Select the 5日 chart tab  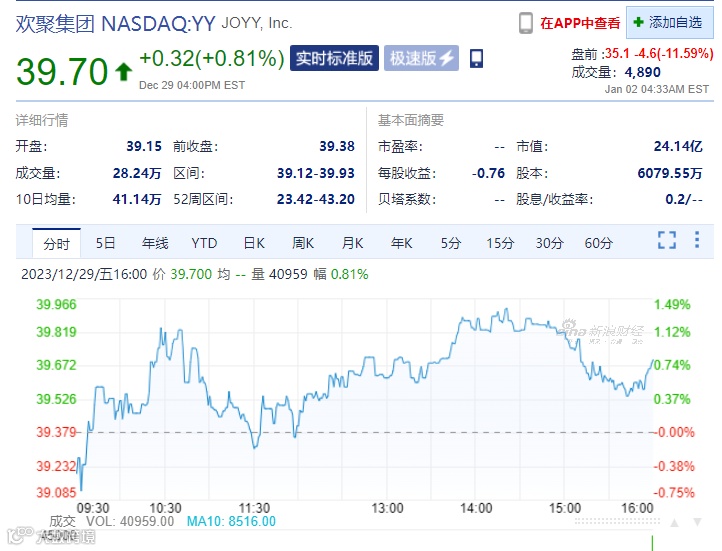pos(105,243)
